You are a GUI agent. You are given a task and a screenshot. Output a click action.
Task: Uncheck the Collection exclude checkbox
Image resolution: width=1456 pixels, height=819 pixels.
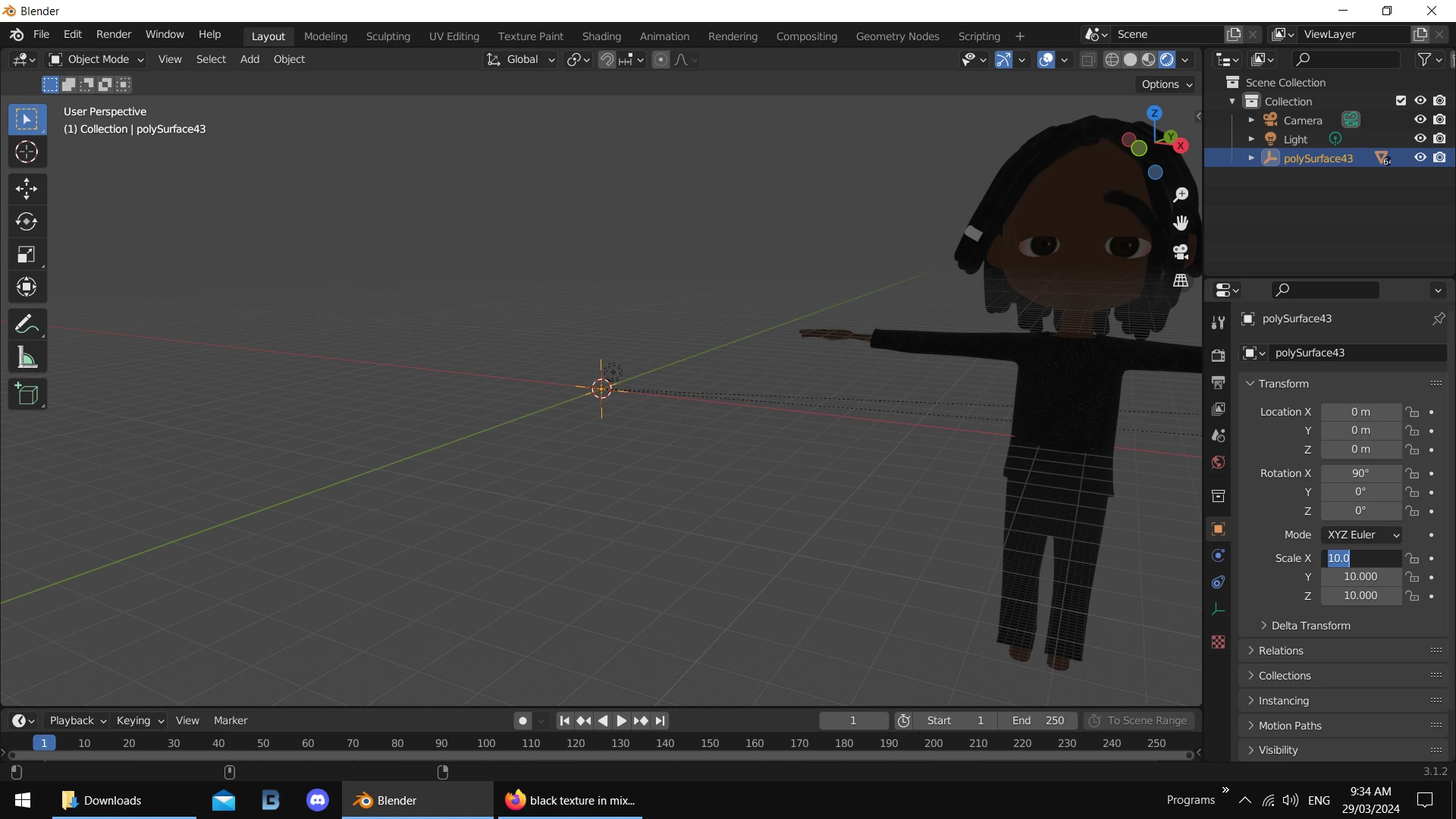pos(1401,101)
